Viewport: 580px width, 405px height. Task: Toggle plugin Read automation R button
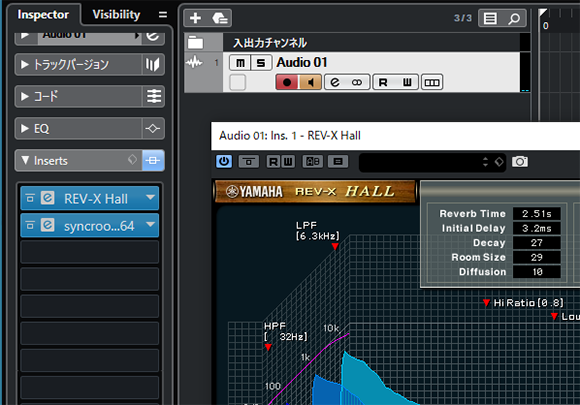(273, 162)
